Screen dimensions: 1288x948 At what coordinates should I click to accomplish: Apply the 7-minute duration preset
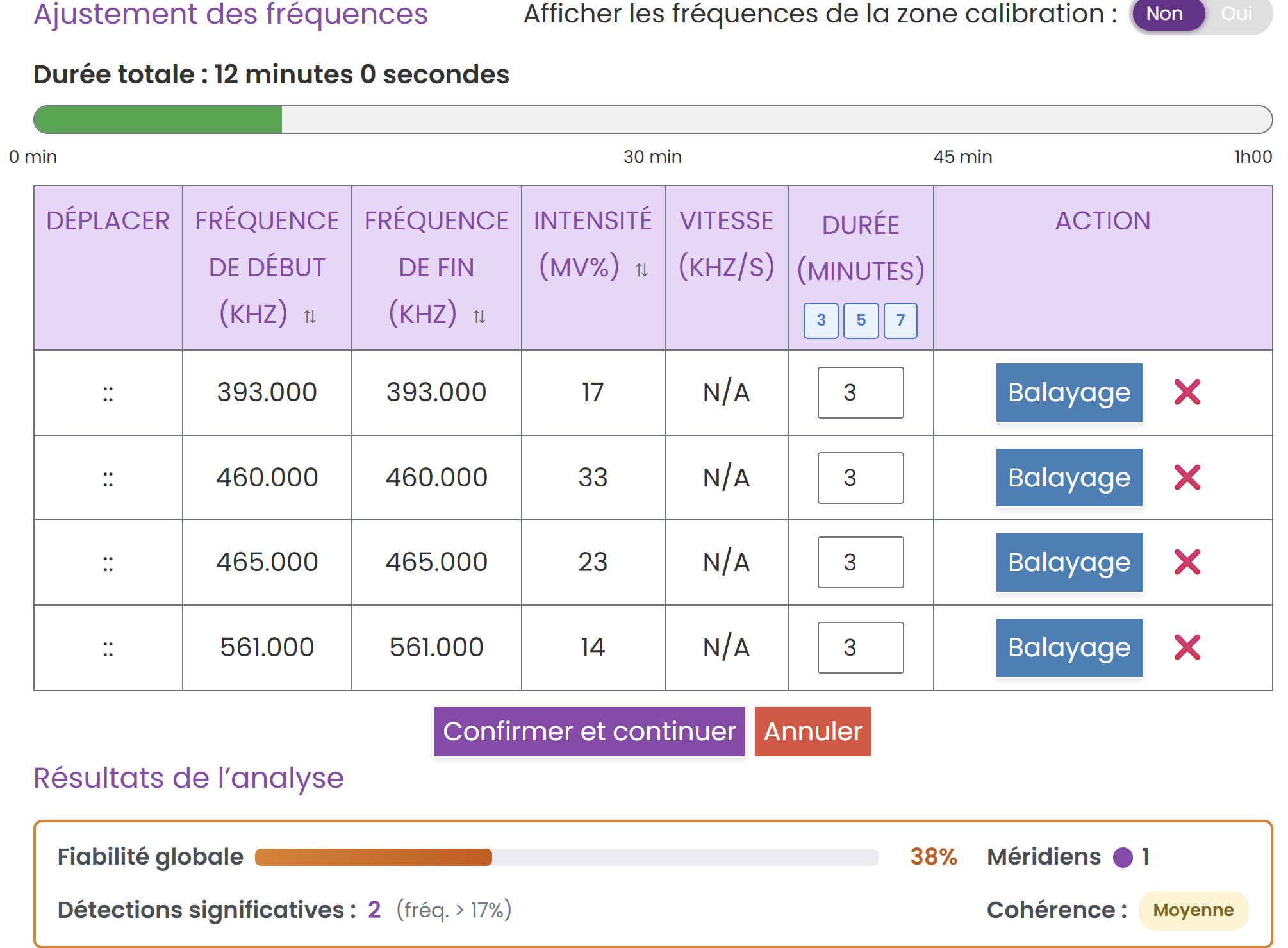pyautogui.click(x=900, y=320)
